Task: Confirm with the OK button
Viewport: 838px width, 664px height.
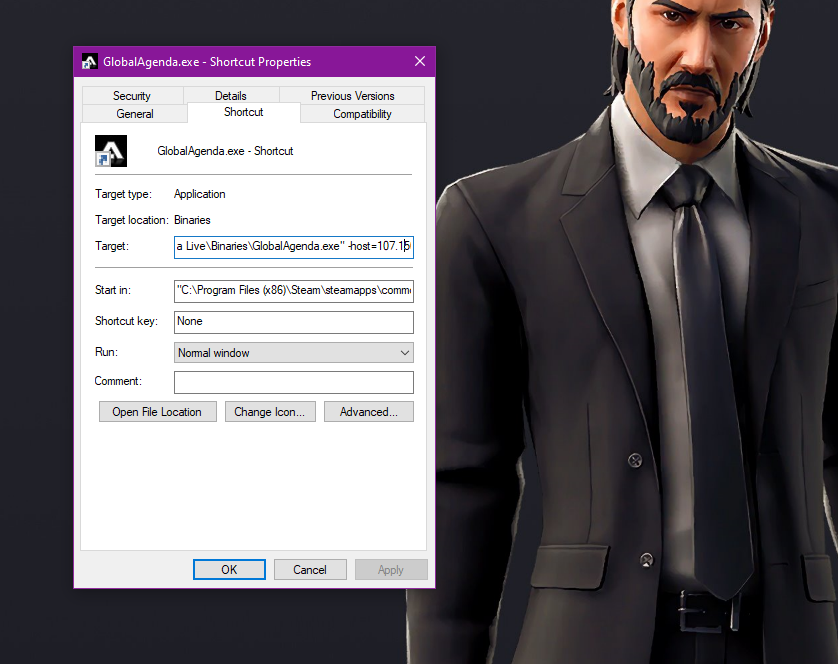Action: pos(229,570)
